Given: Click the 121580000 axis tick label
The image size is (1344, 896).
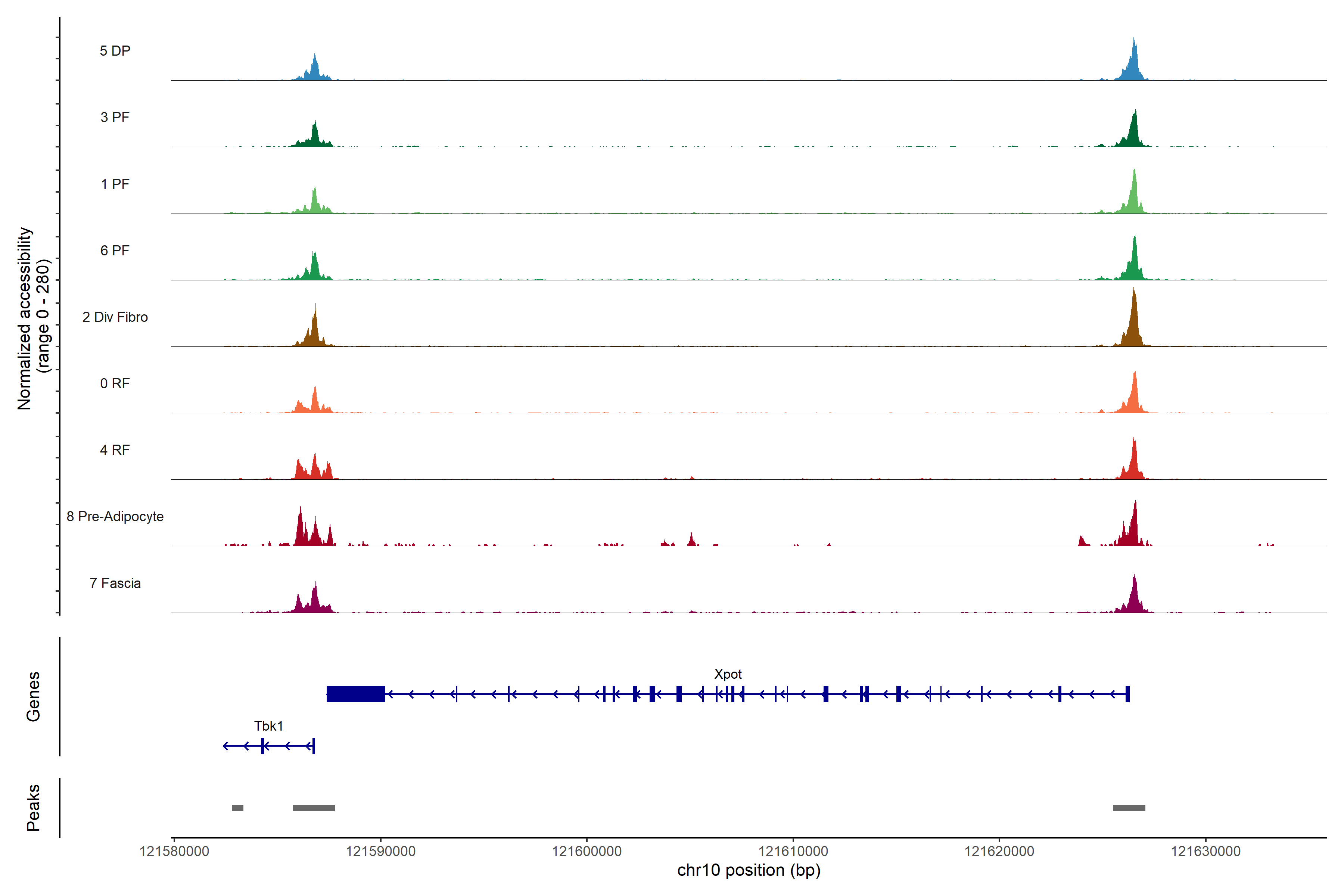Looking at the screenshot, I should (x=174, y=852).
